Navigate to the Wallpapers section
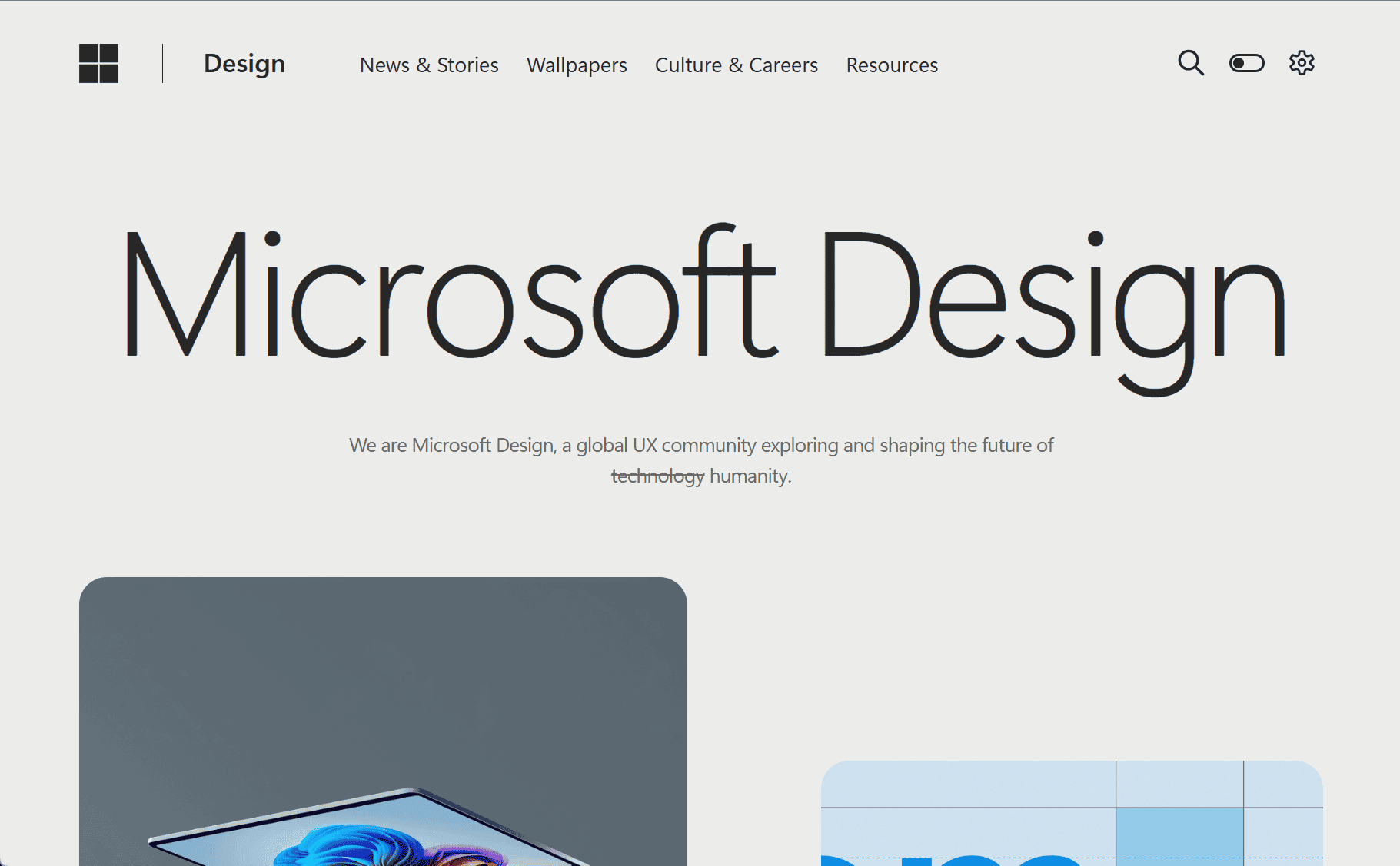 pos(576,65)
